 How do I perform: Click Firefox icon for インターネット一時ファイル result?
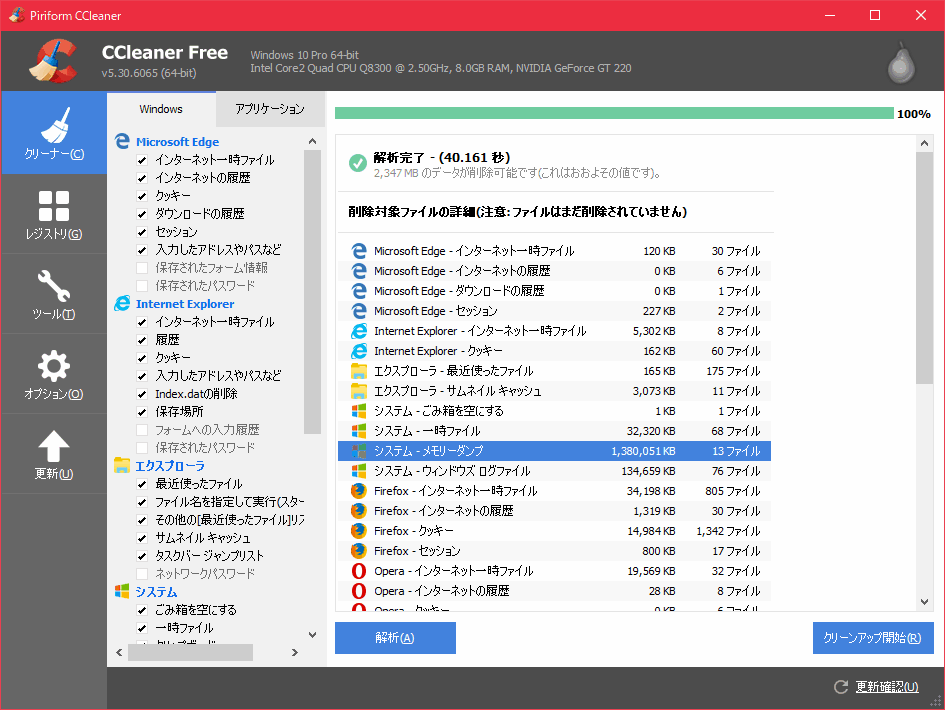pyautogui.click(x=359, y=490)
